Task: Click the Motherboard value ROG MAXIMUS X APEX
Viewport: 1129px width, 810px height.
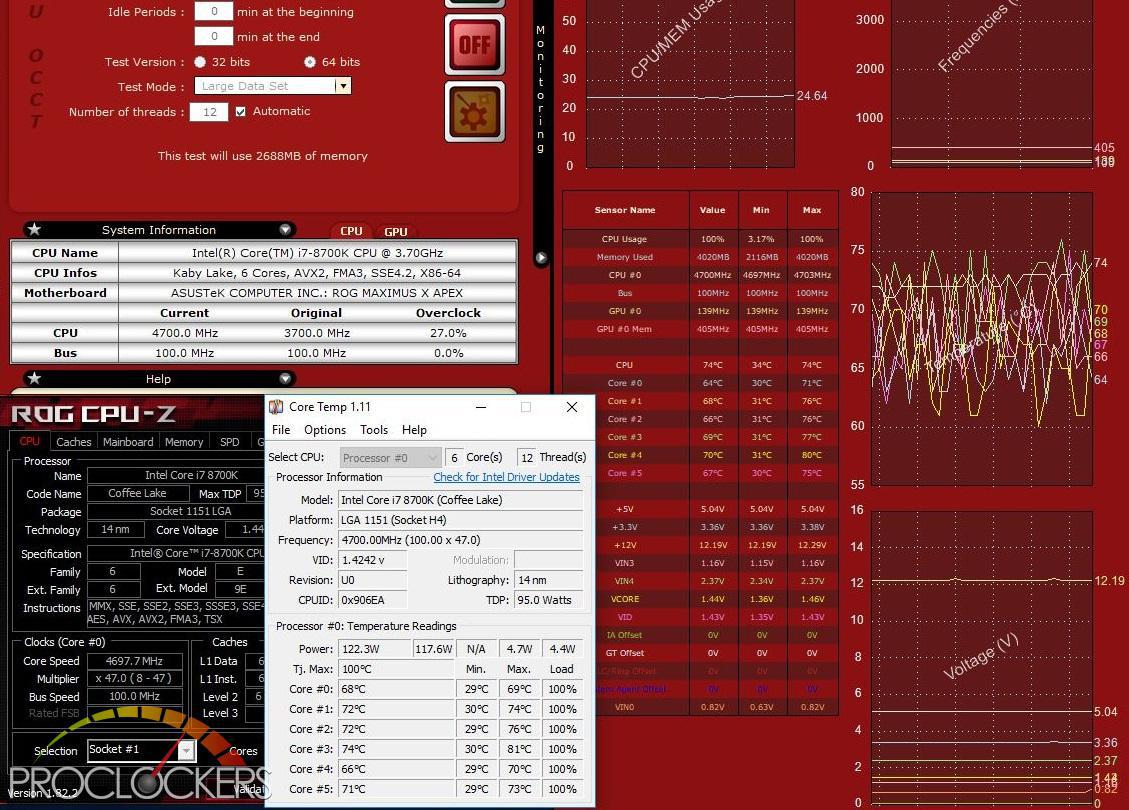Action: pos(317,293)
